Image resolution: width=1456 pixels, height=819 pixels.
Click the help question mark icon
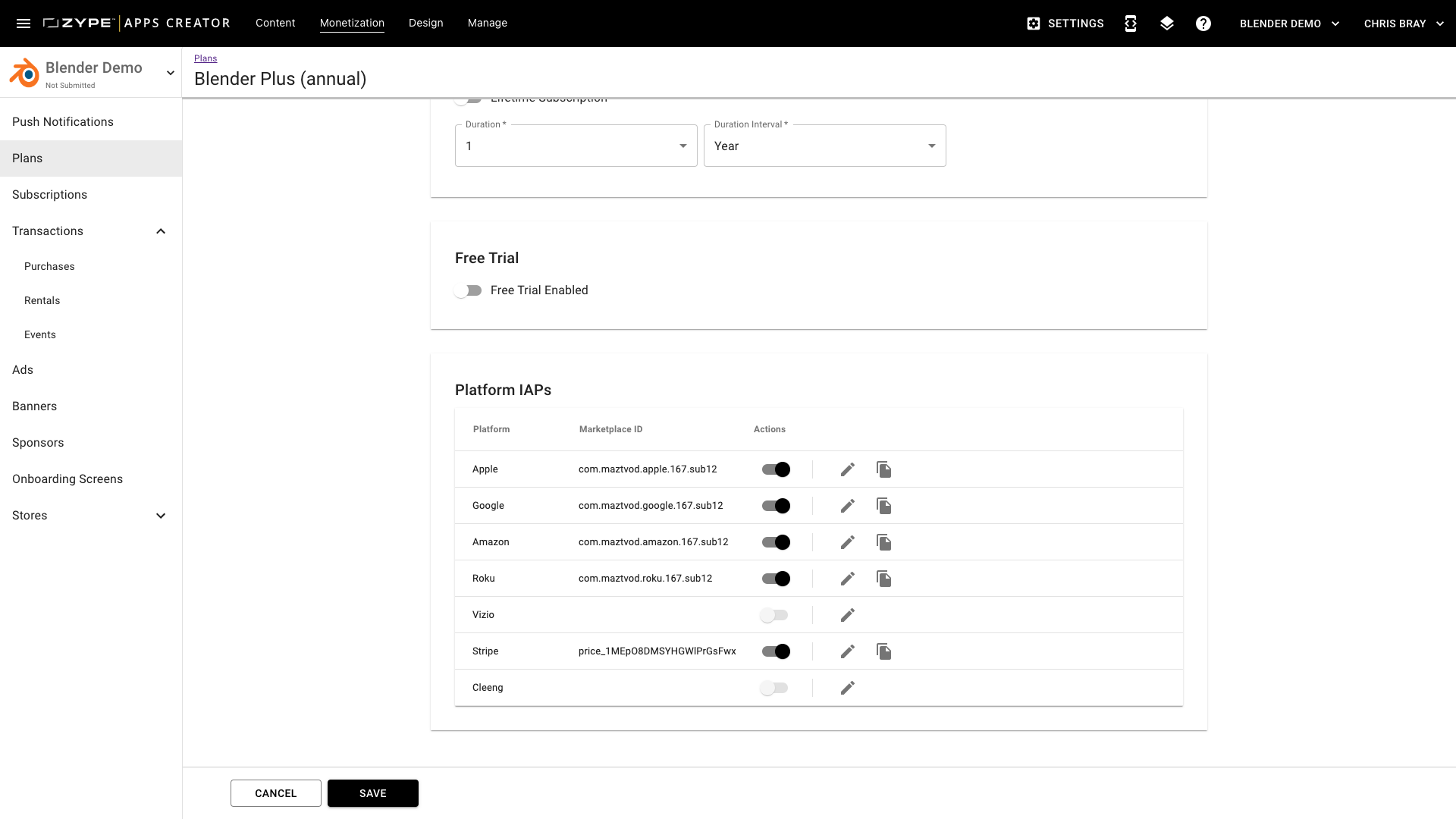(x=1203, y=24)
